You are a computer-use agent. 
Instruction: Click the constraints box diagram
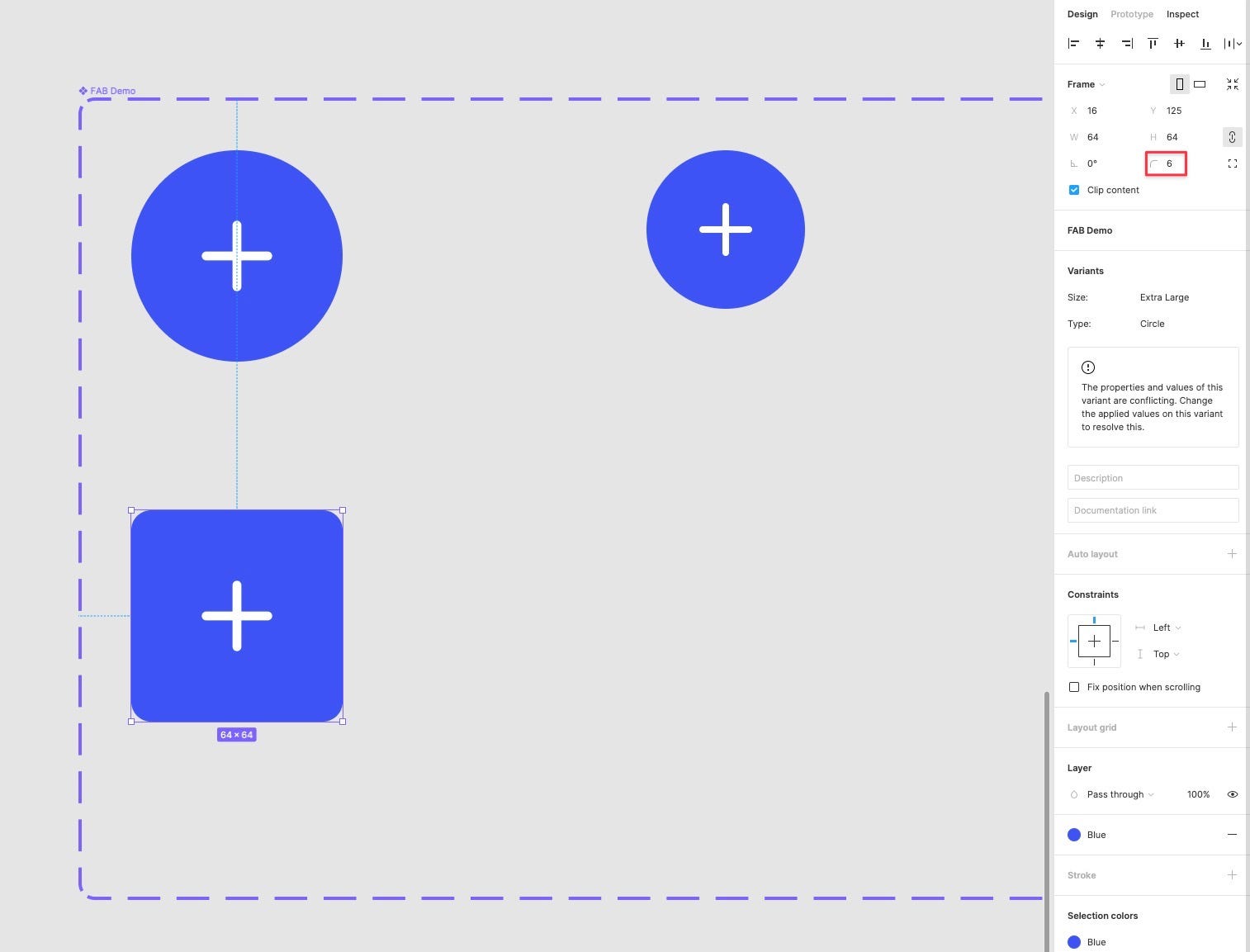(1094, 641)
